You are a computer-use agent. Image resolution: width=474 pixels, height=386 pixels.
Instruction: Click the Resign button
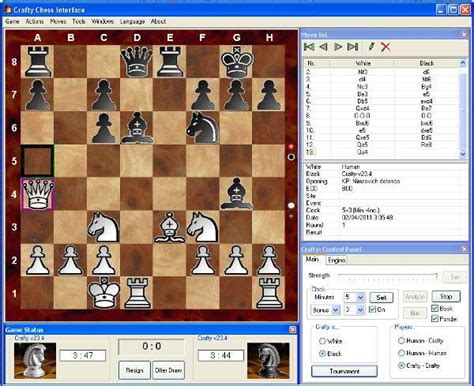134,370
